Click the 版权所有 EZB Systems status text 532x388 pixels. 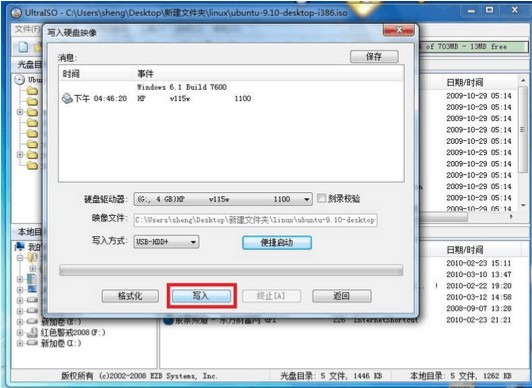click(x=139, y=376)
